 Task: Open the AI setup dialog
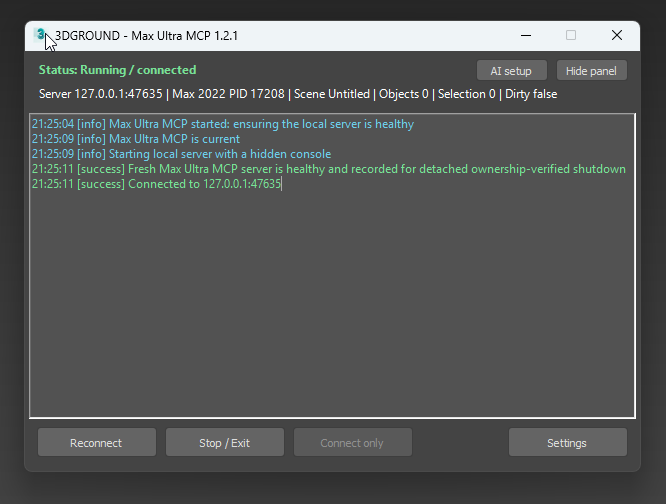(511, 70)
